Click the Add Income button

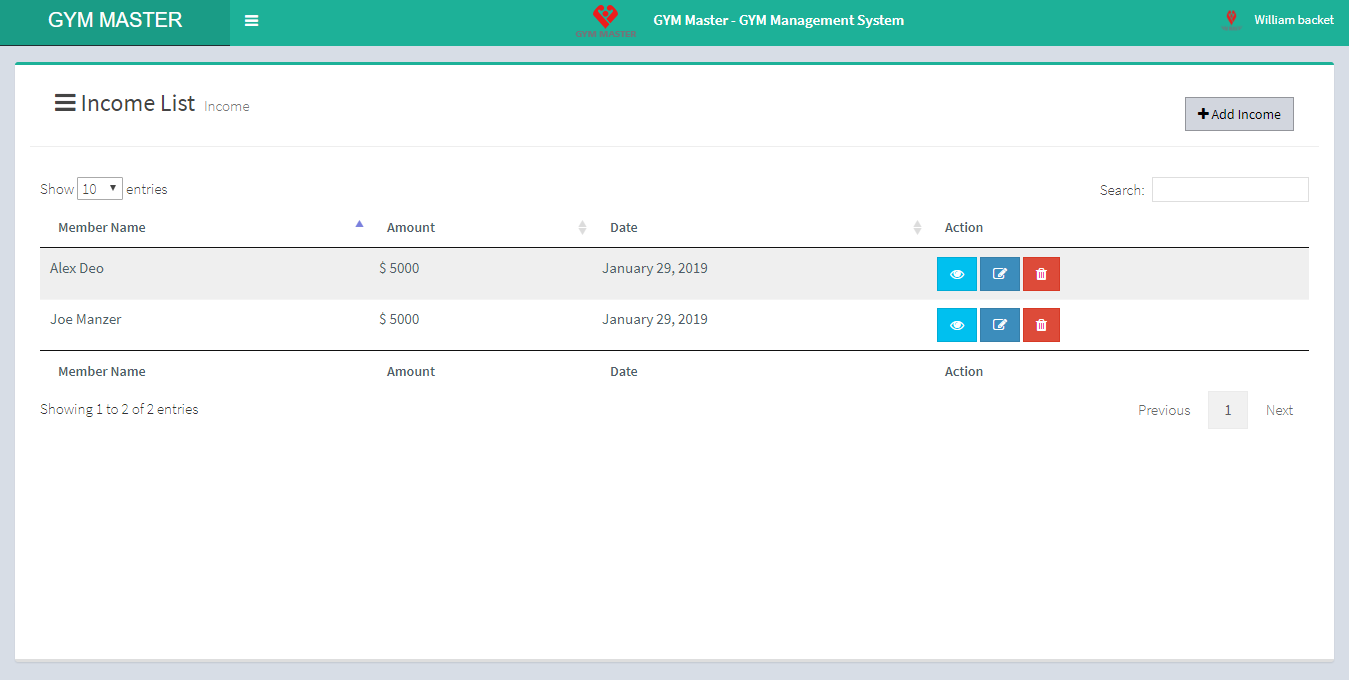pyautogui.click(x=1239, y=114)
